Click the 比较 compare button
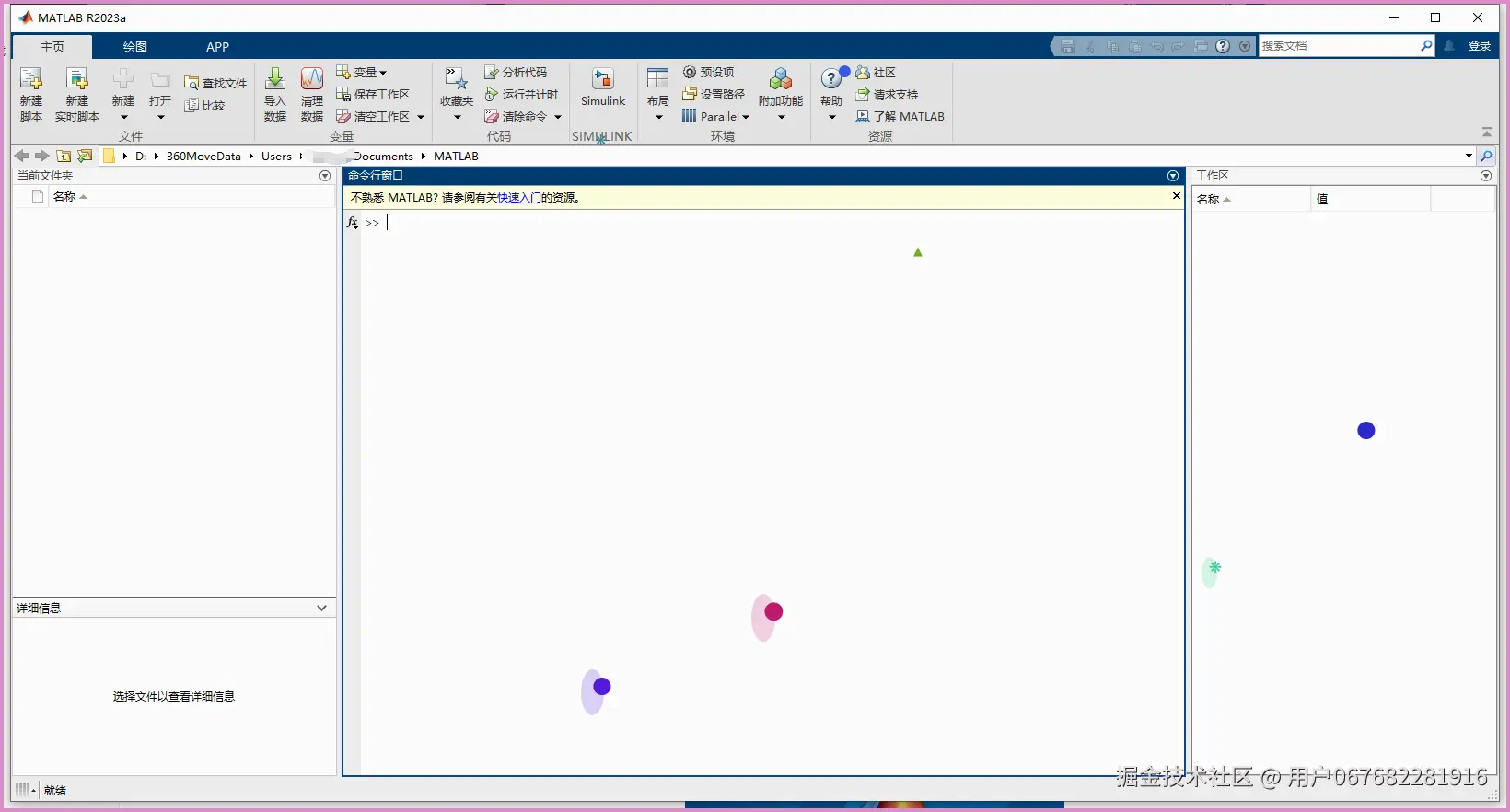1510x812 pixels. pos(204,105)
